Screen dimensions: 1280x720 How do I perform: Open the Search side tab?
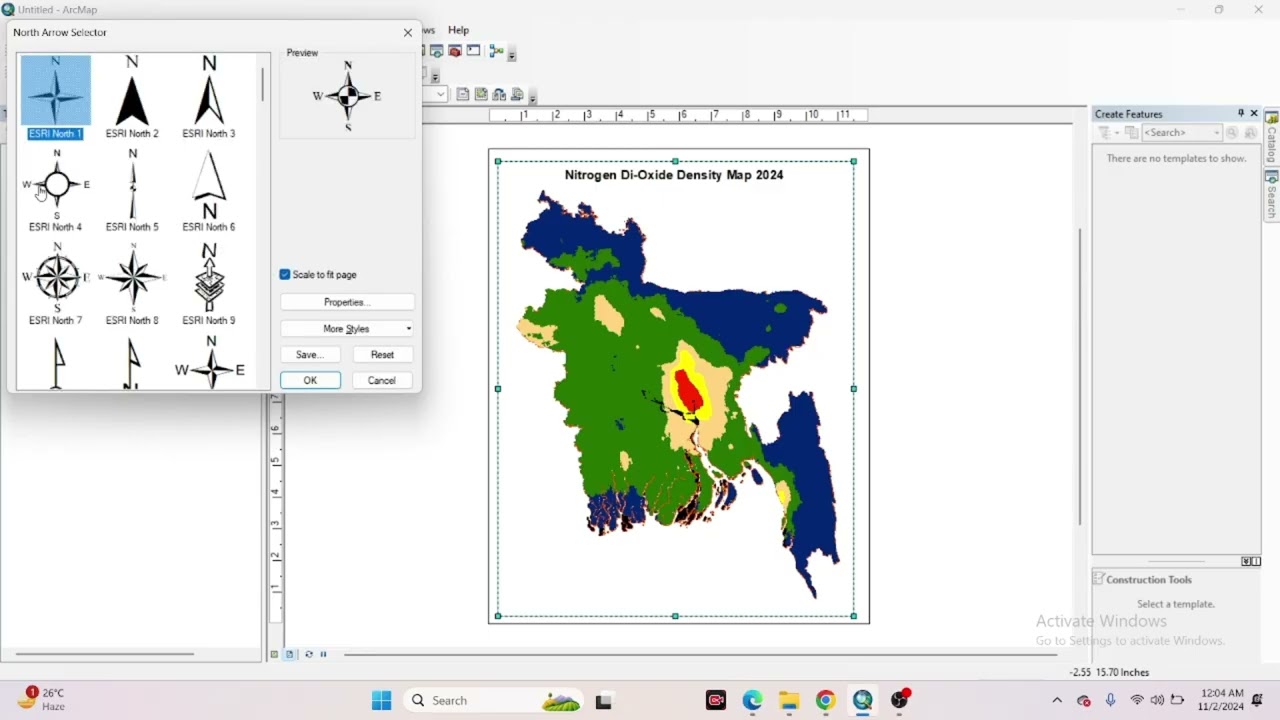(x=1272, y=195)
